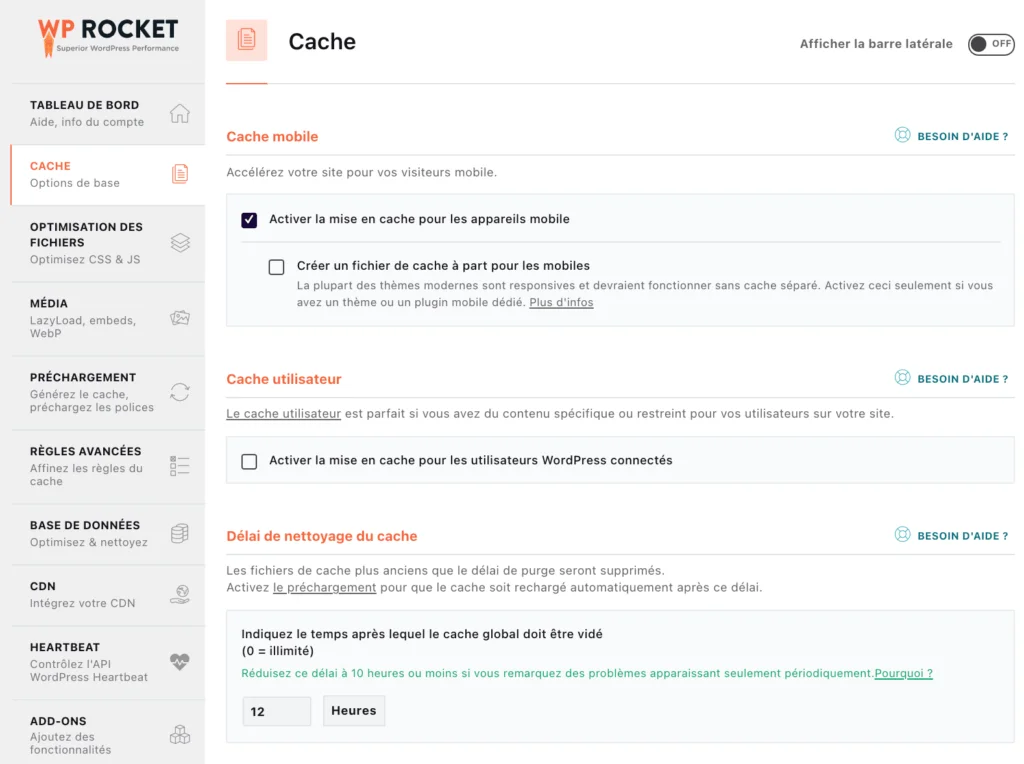1024x764 pixels.
Task: Select the Heartbeat heart icon
Action: pos(180,662)
